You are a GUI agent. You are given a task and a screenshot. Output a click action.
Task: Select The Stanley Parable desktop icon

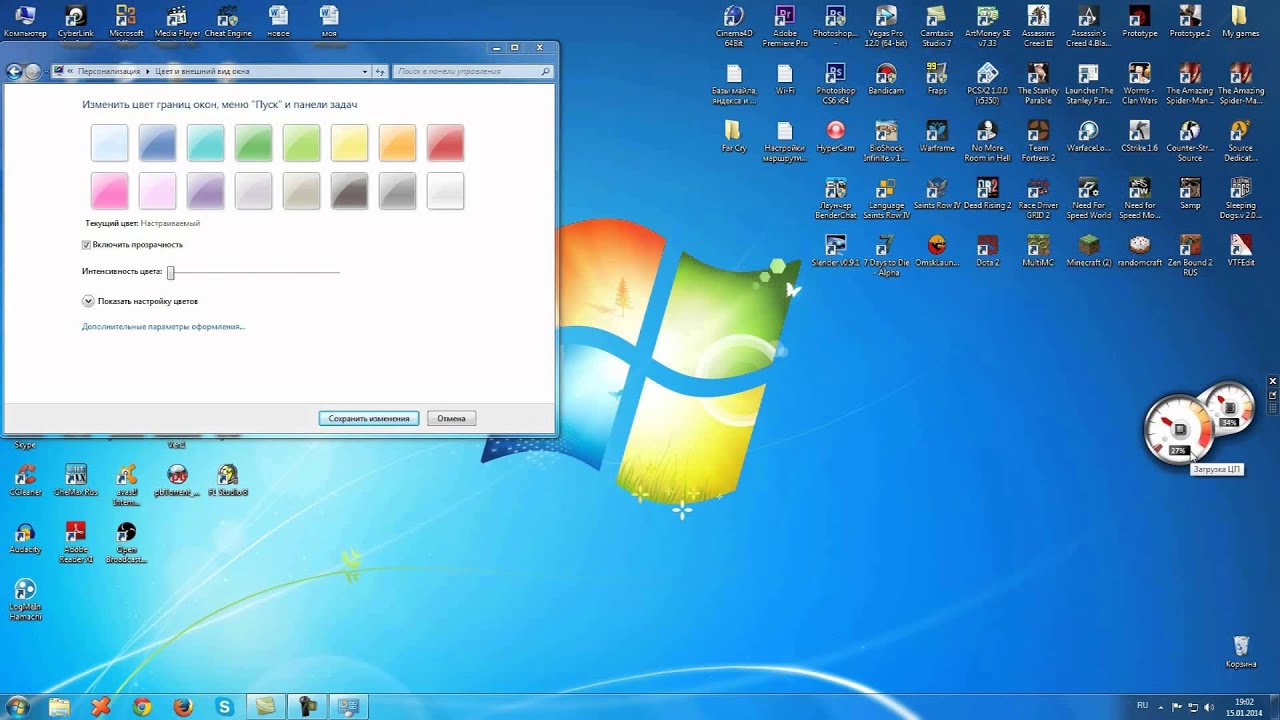1038,84
